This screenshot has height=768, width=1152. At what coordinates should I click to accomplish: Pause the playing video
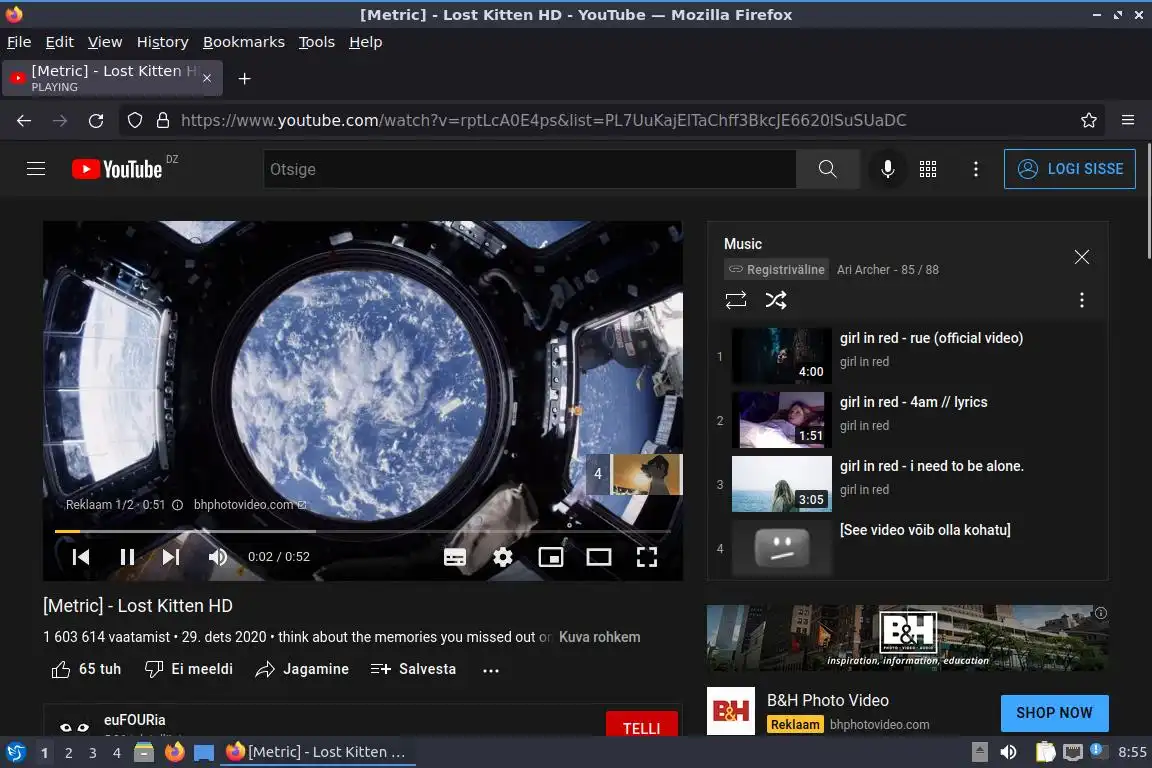[127, 557]
